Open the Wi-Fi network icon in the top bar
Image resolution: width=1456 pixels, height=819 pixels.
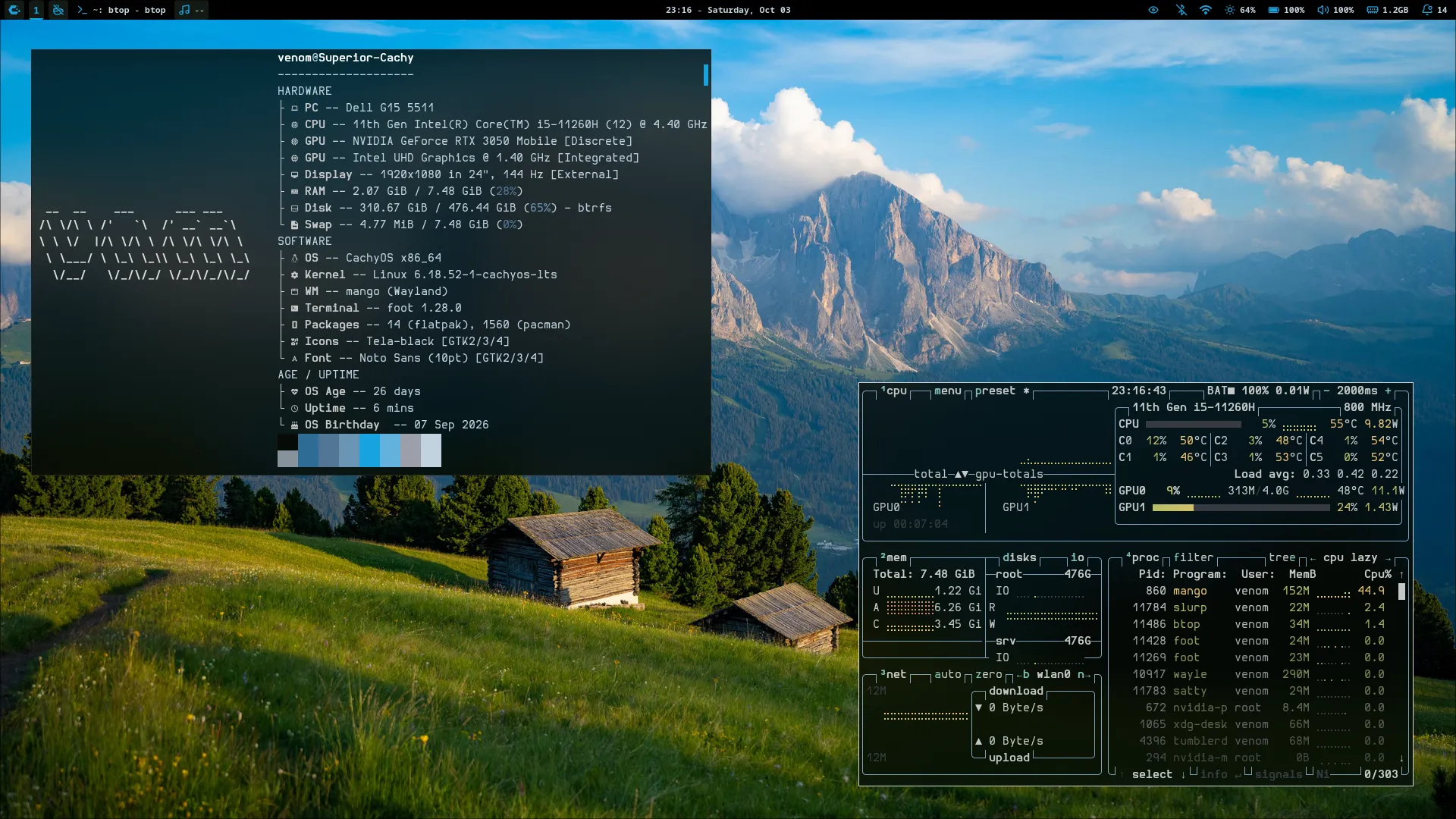[1206, 10]
